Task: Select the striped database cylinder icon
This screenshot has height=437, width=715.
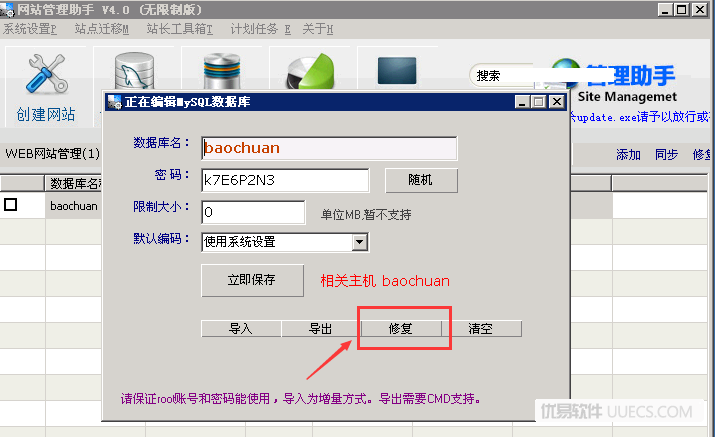Action: [x=222, y=71]
